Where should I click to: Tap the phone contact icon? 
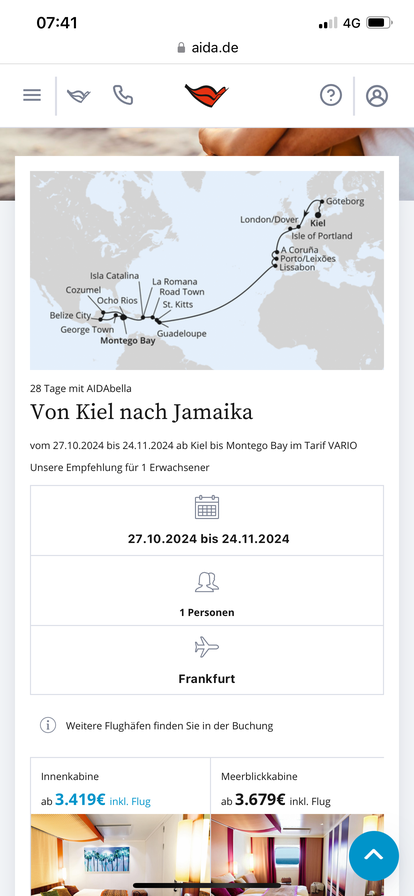coord(123,95)
